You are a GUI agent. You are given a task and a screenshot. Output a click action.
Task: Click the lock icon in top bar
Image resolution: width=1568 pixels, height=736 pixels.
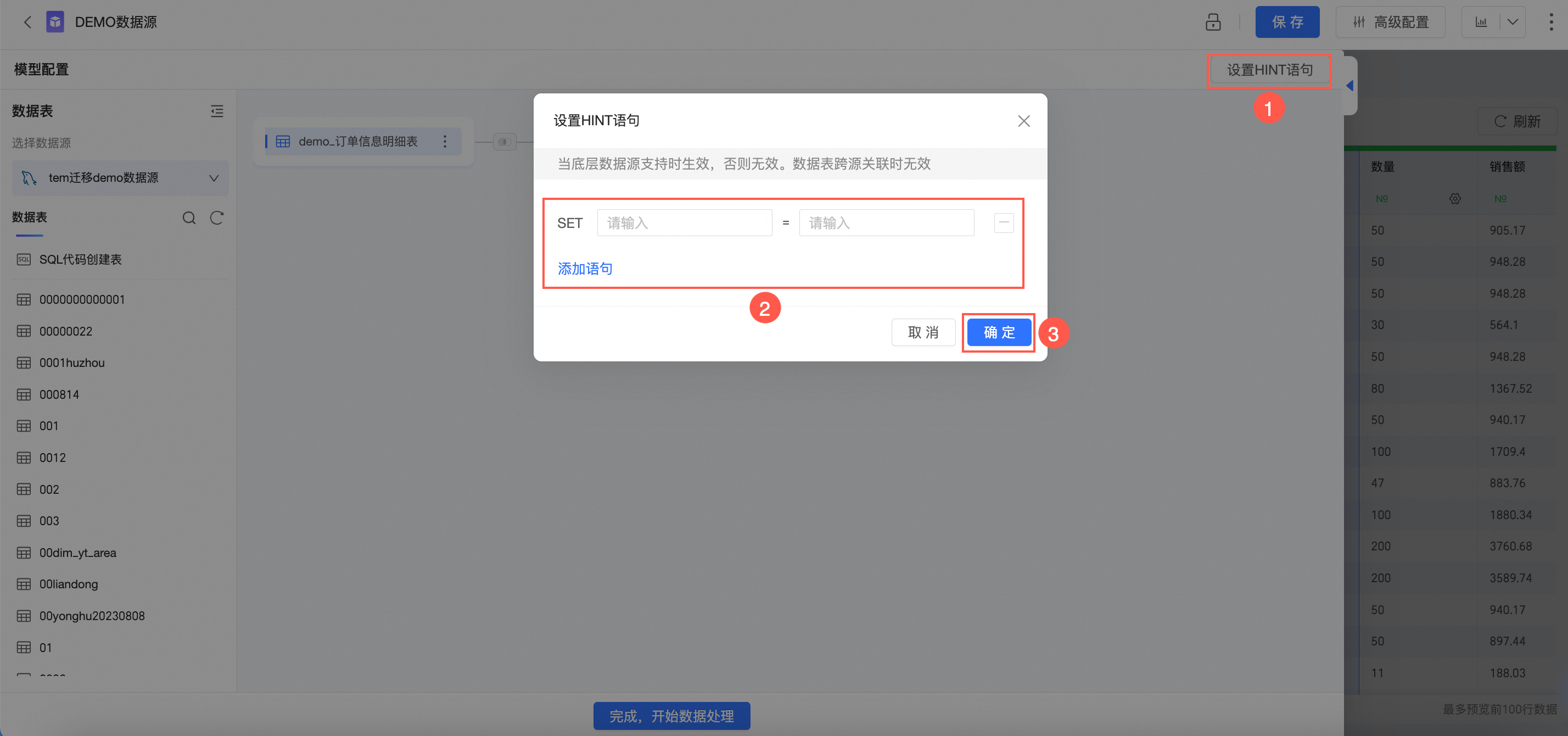[1213, 23]
